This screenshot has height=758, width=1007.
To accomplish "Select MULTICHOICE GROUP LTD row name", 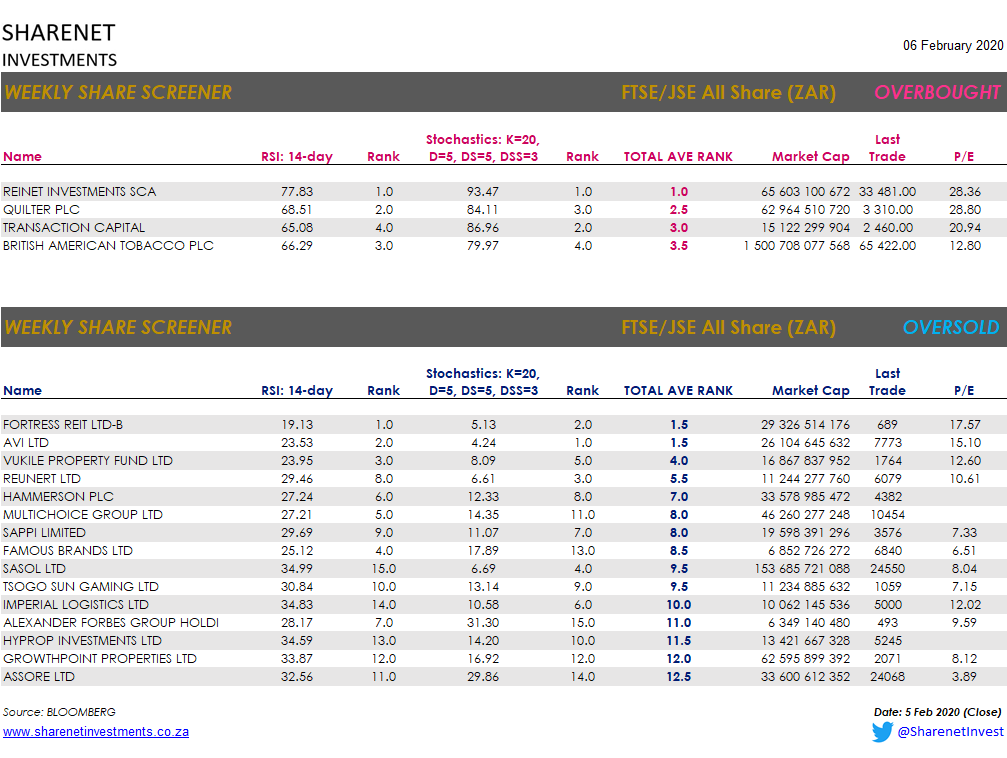I will coord(83,515).
